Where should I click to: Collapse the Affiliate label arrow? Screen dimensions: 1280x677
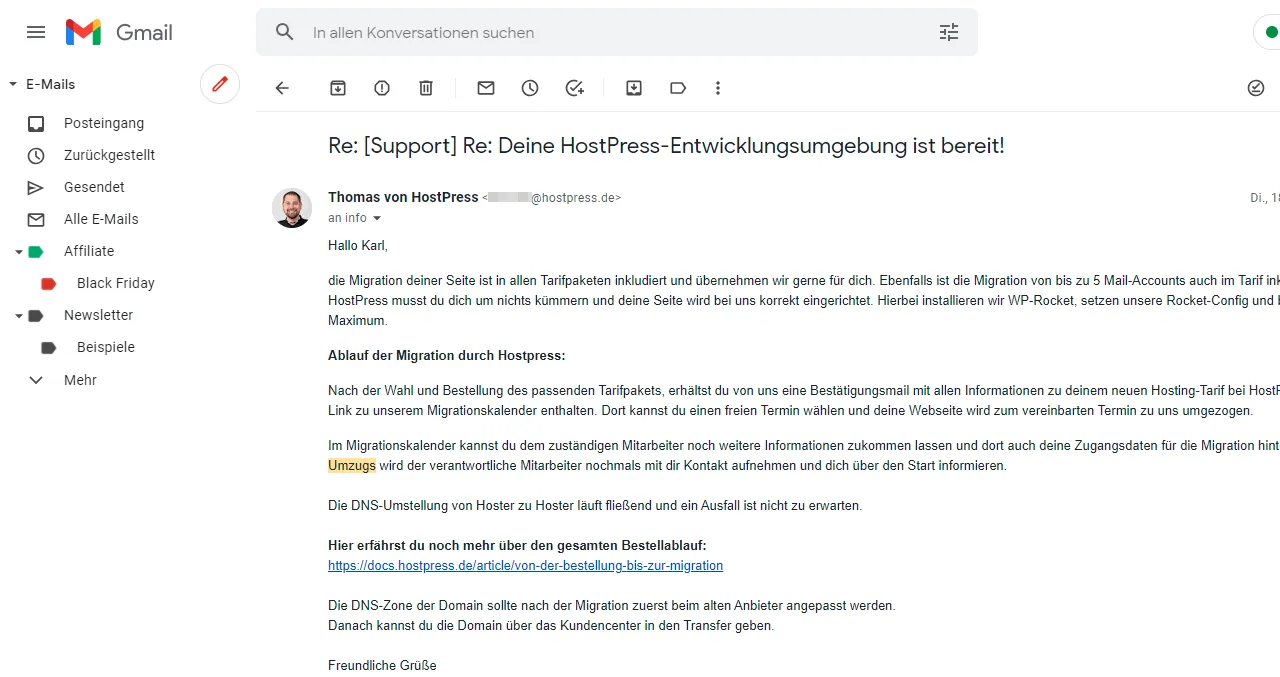(x=18, y=252)
